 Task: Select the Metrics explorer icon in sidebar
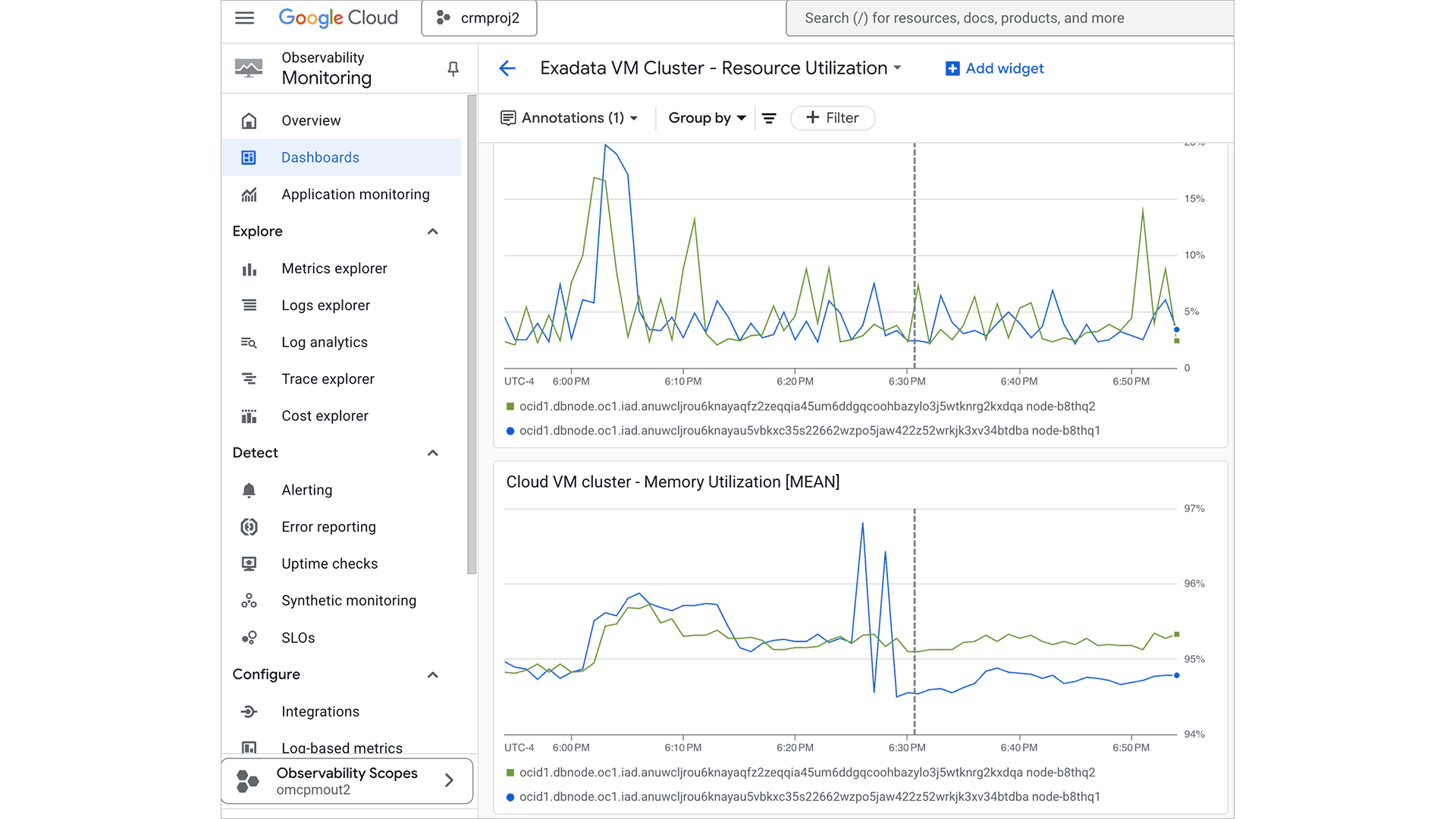(x=249, y=268)
